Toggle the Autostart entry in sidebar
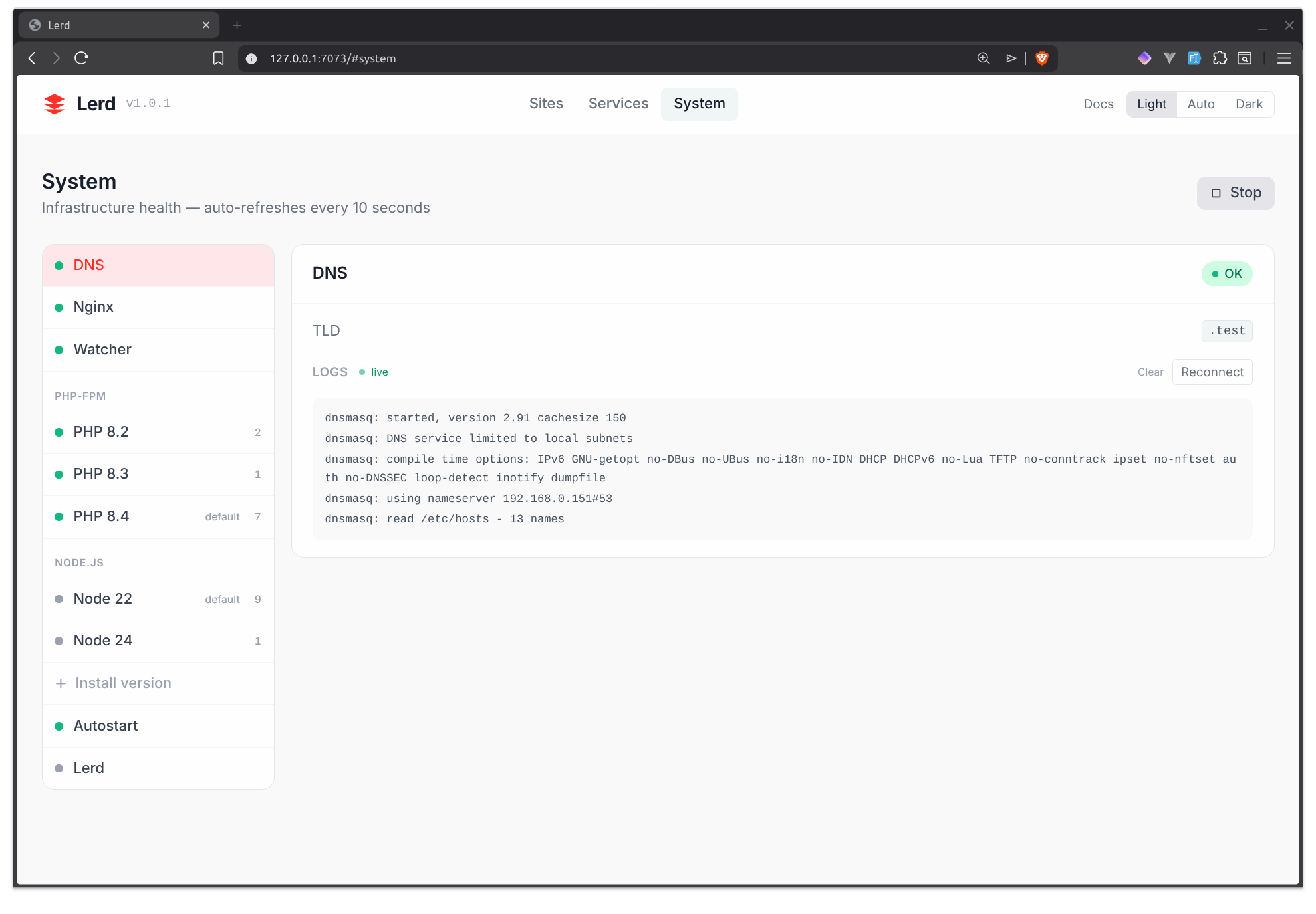 [105, 725]
